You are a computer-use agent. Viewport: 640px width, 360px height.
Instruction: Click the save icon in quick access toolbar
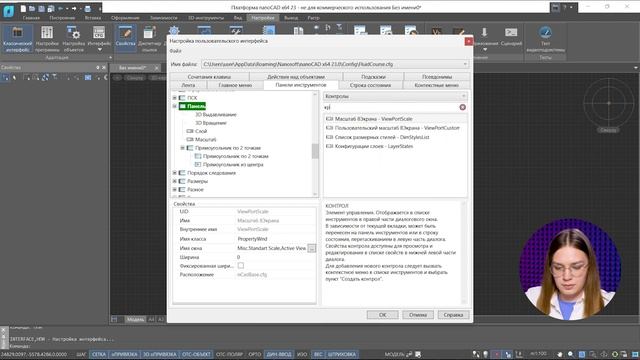click(x=42, y=8)
